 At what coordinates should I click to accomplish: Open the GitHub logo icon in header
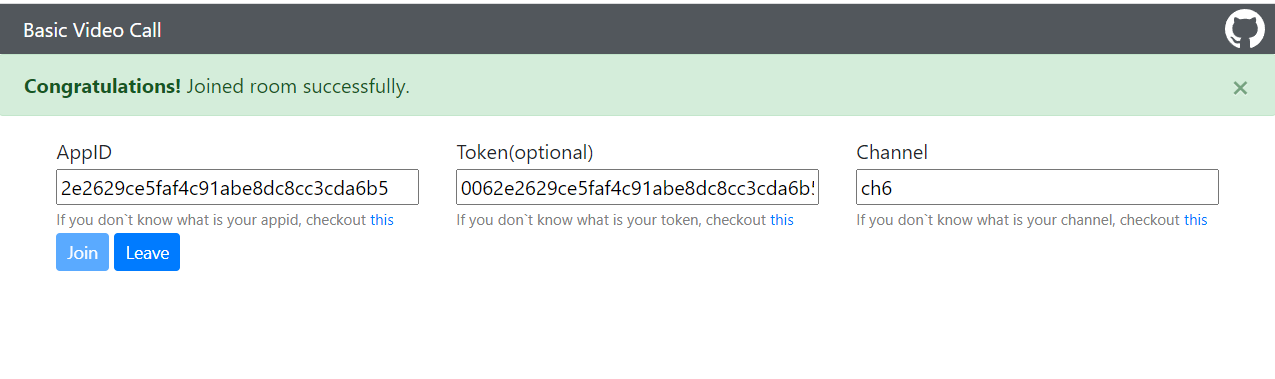[1245, 29]
